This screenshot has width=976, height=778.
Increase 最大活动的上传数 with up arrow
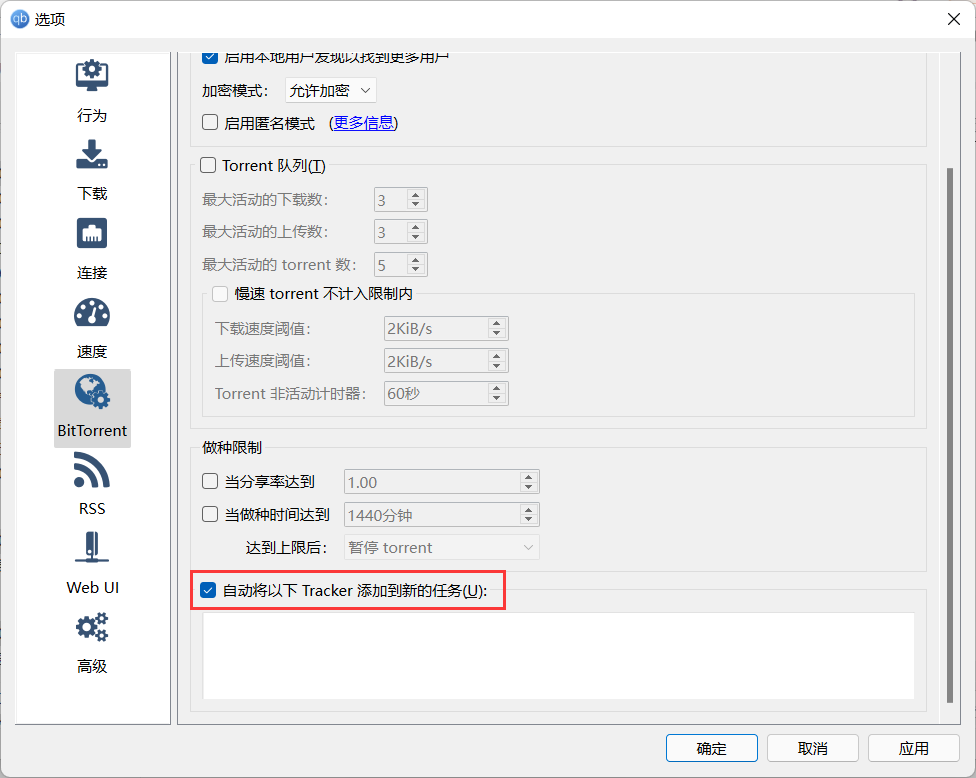point(416,227)
